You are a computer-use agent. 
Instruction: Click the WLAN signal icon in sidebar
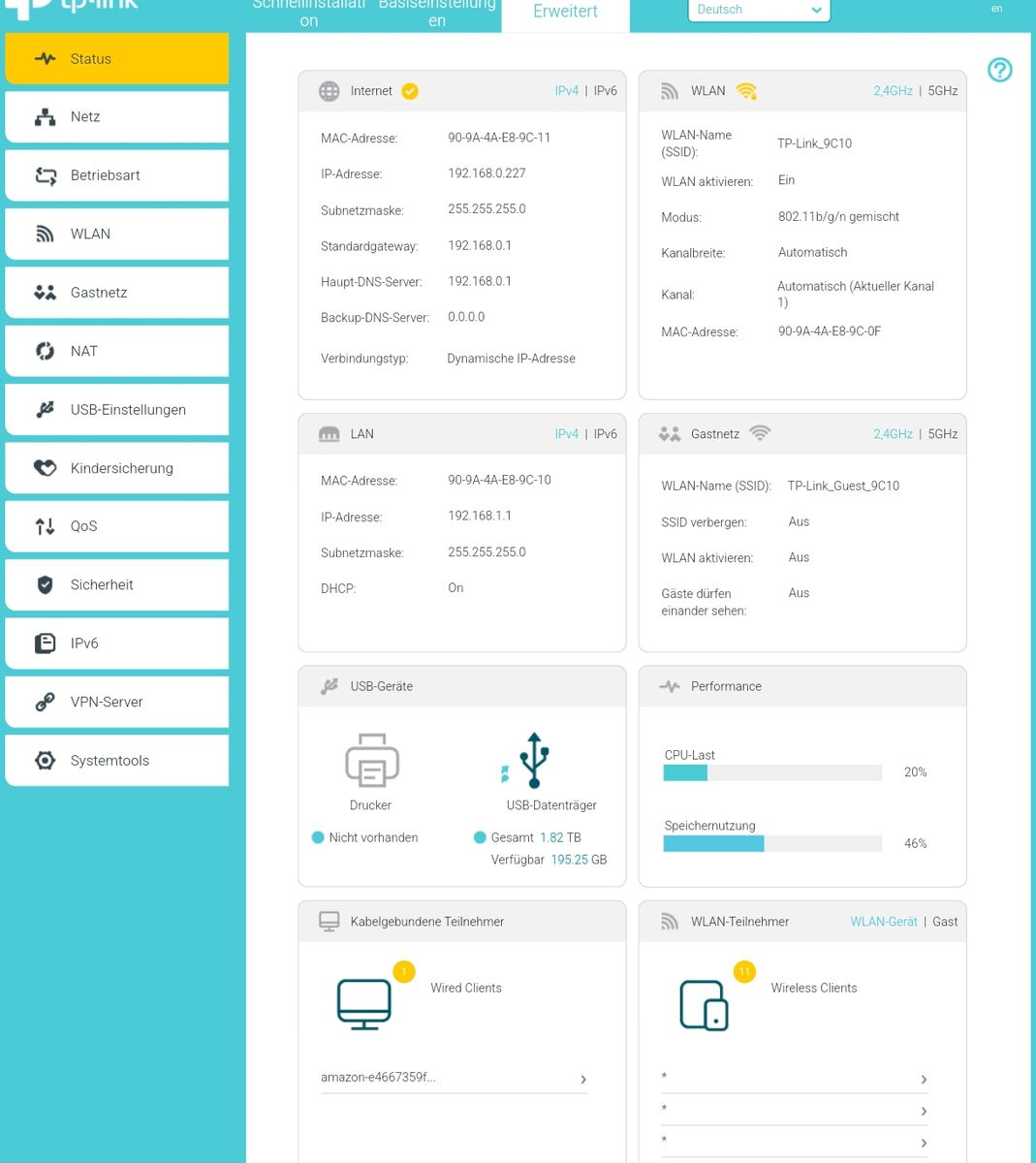pyautogui.click(x=45, y=234)
